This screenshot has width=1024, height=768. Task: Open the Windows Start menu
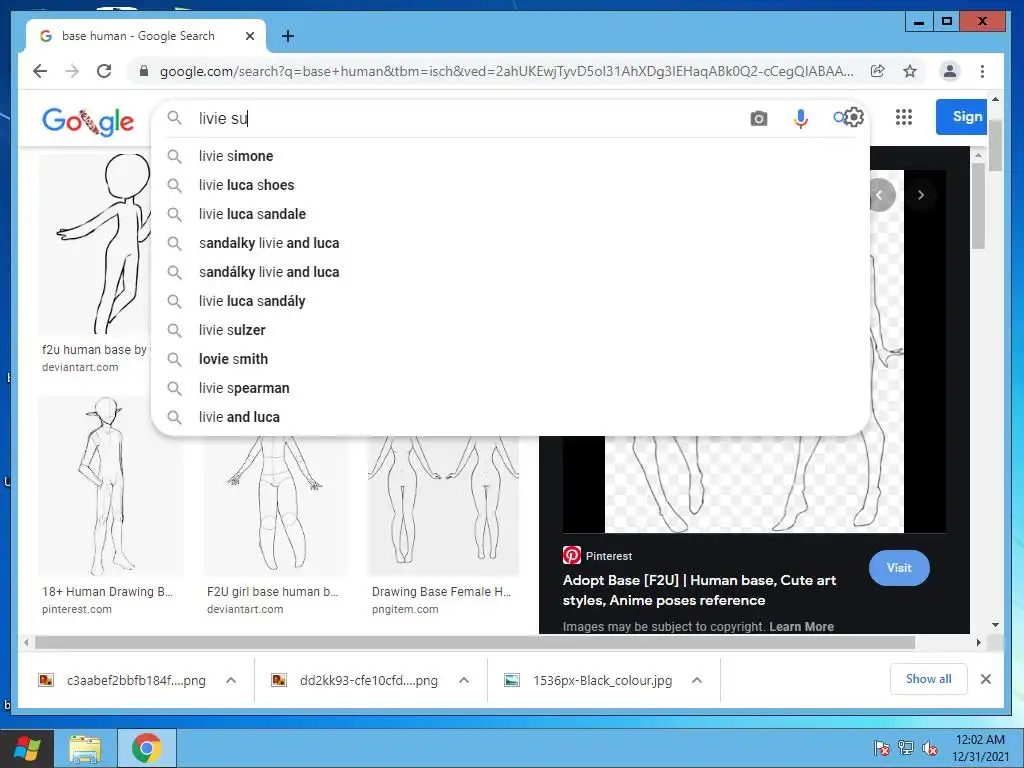[26, 748]
